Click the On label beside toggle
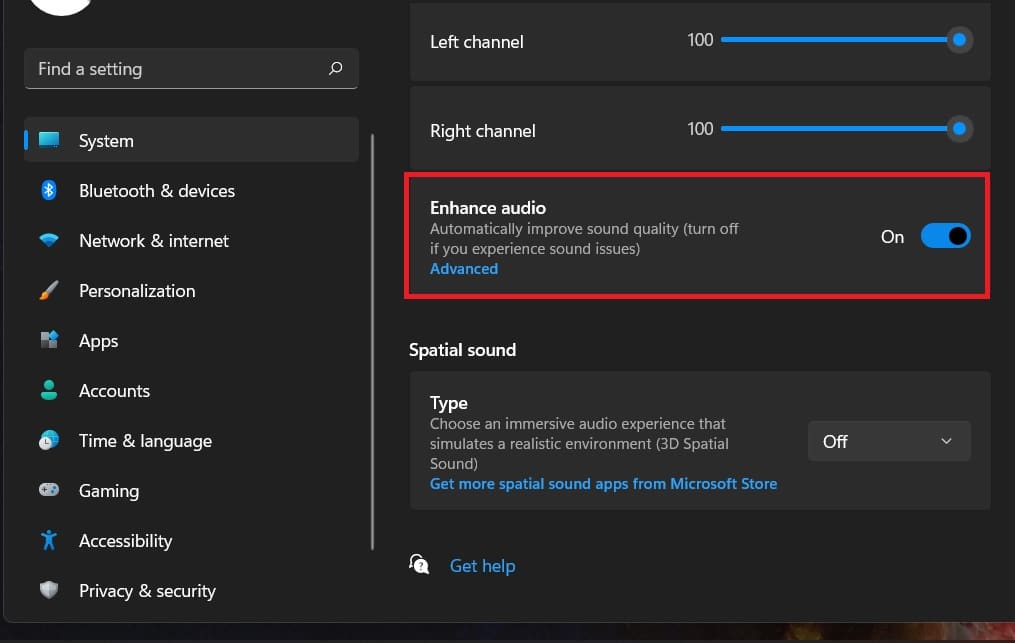Viewport: 1015px width, 643px height. pos(892,237)
